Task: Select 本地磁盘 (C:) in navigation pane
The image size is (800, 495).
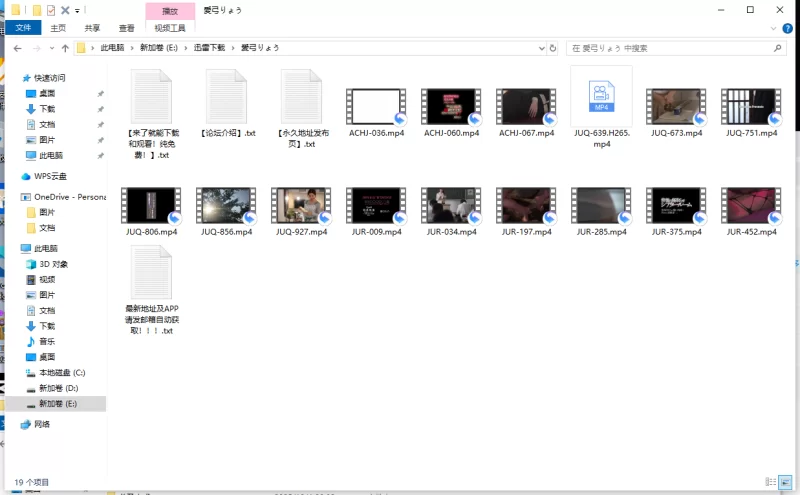Action: point(61,372)
